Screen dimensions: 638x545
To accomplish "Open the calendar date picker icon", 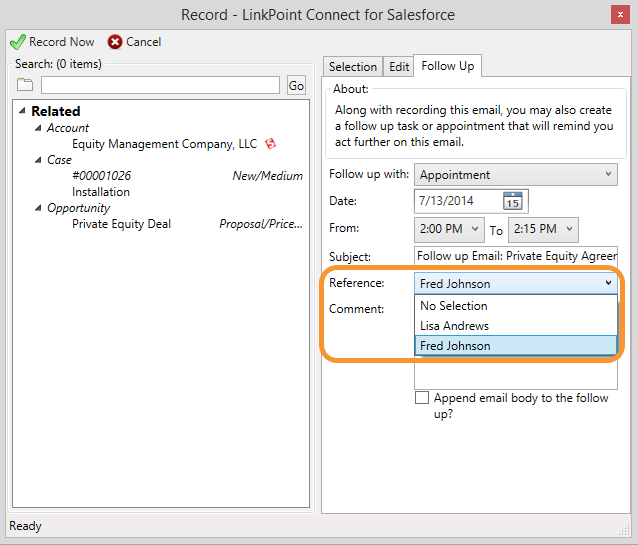I will 512,201.
